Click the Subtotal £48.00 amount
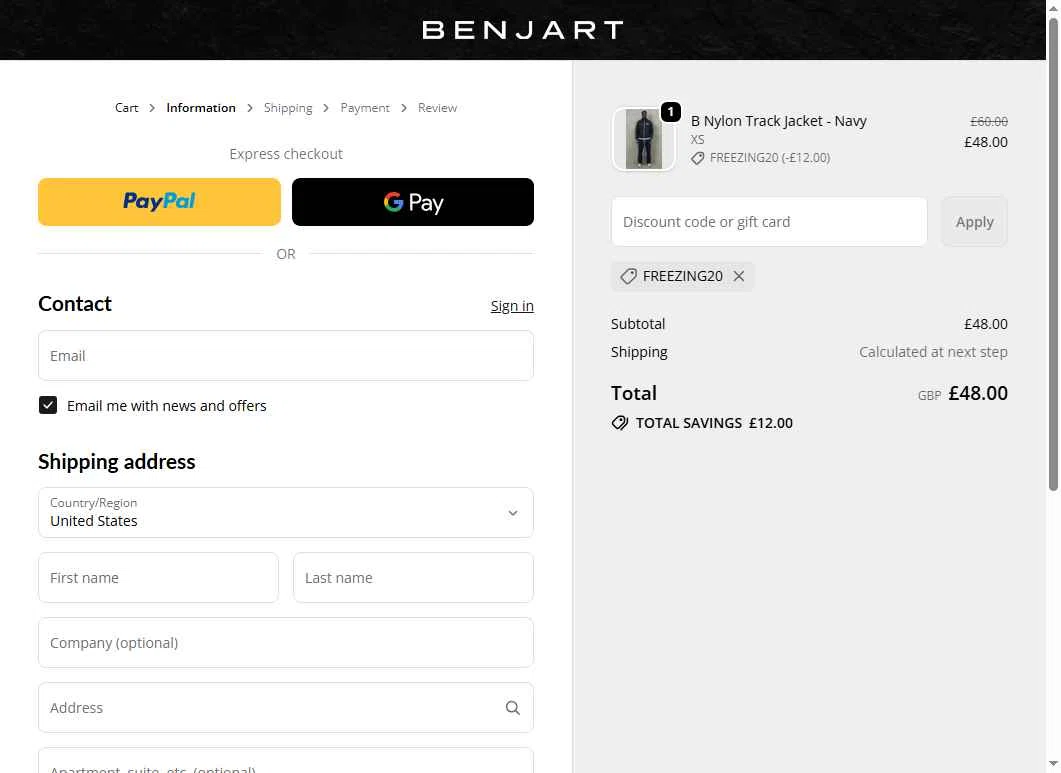 (x=985, y=324)
